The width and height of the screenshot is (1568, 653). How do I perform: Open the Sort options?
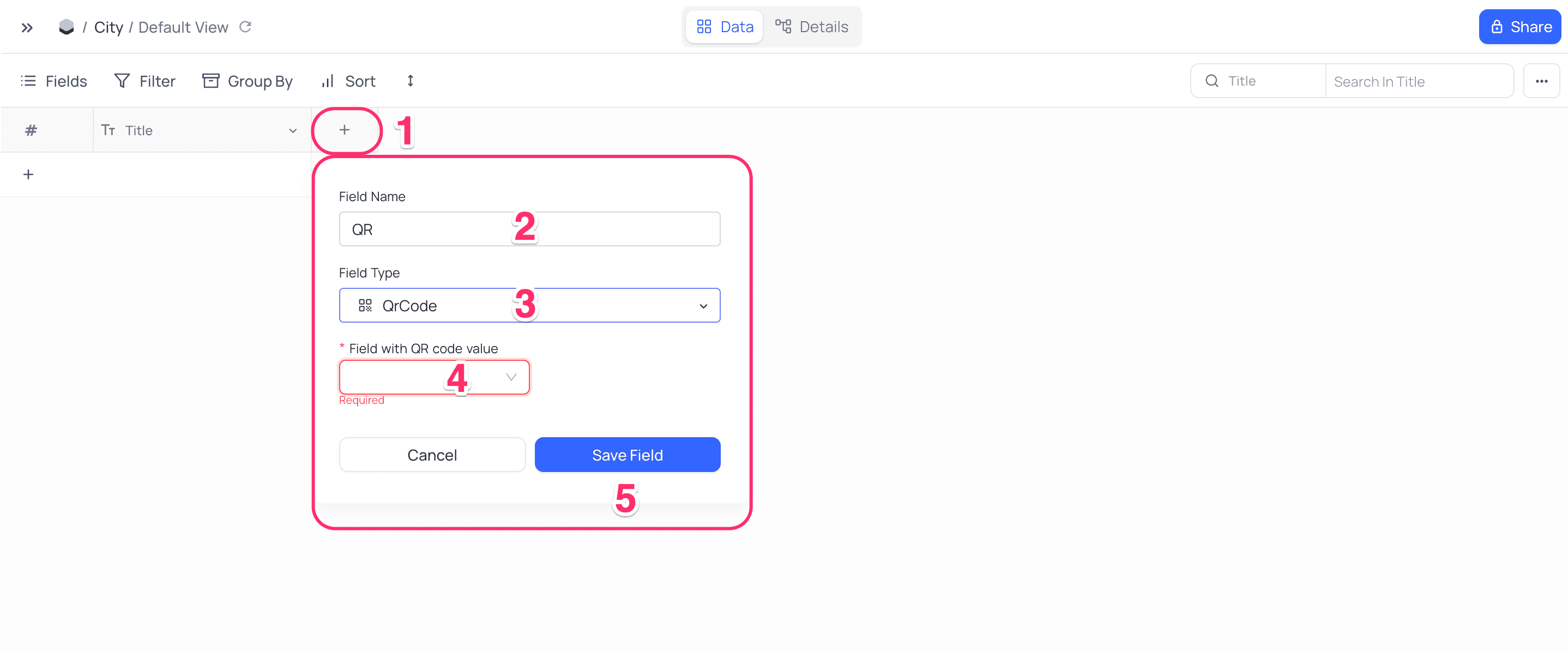348,82
